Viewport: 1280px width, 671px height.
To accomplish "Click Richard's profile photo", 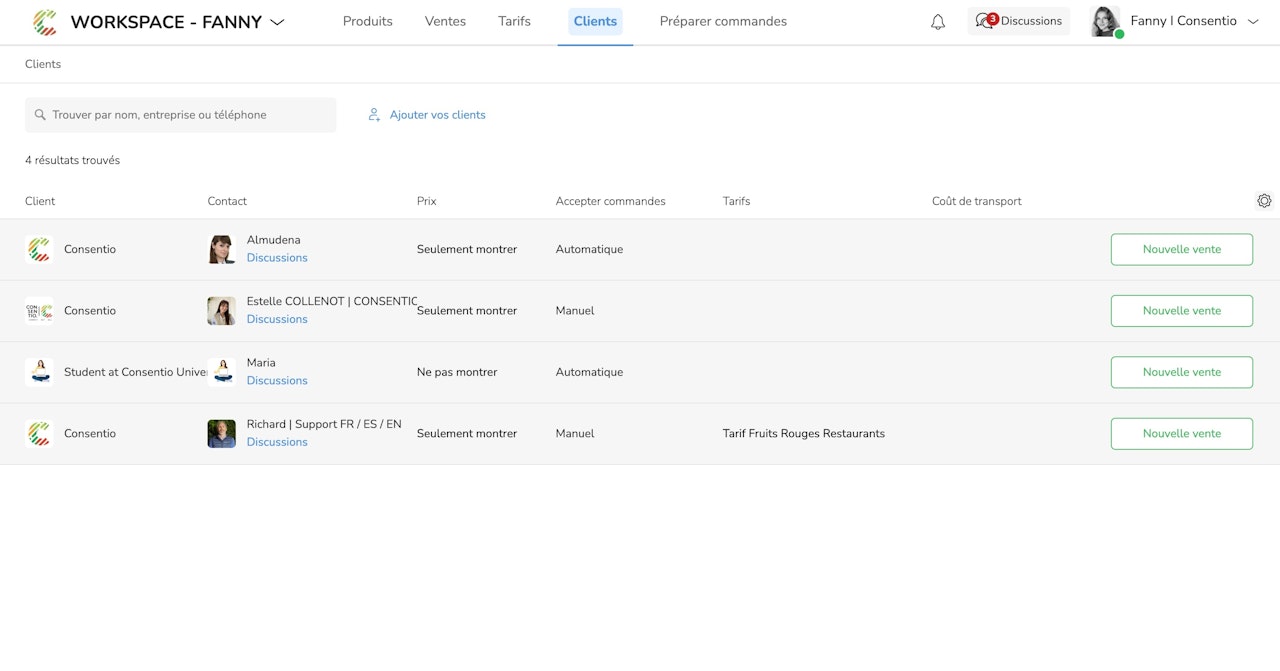I will point(222,434).
